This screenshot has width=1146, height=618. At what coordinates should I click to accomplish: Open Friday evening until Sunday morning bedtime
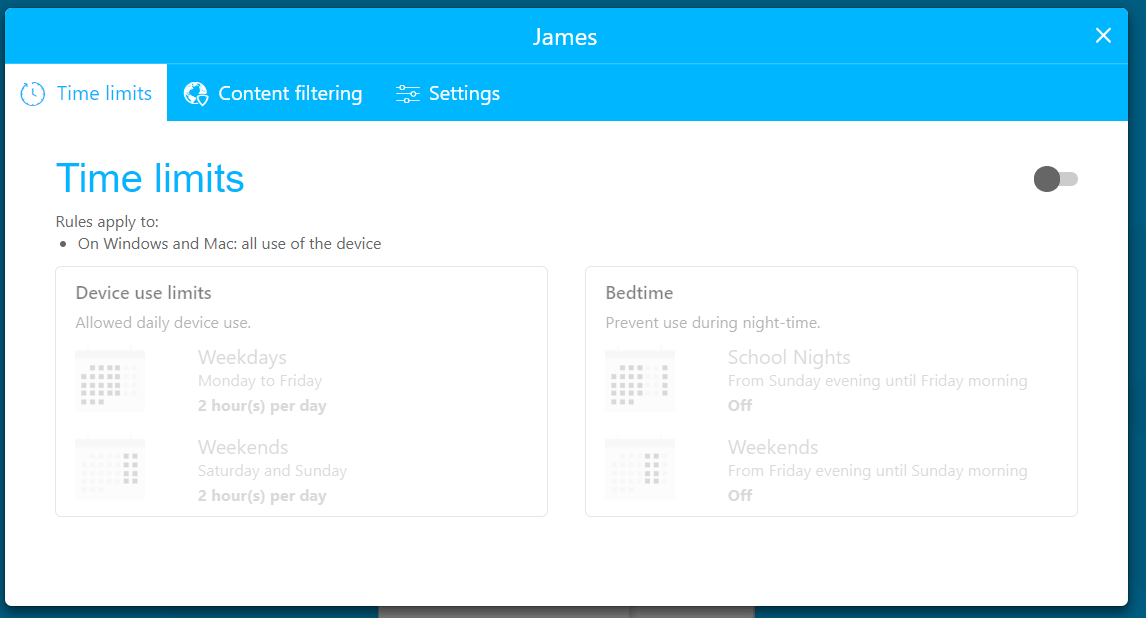877,470
